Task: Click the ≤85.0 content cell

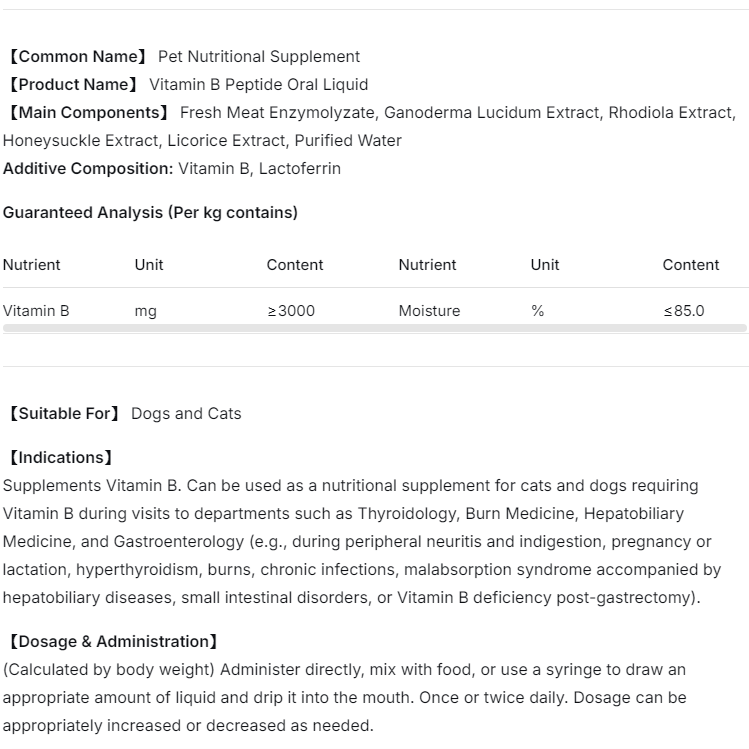Action: point(684,310)
